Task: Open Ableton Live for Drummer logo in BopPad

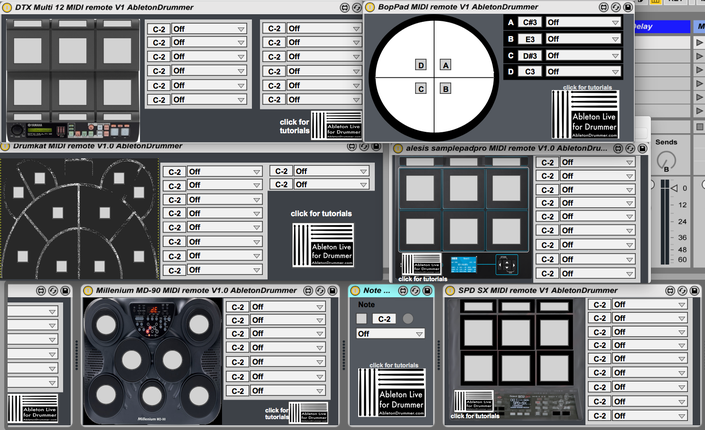Action: (585, 114)
